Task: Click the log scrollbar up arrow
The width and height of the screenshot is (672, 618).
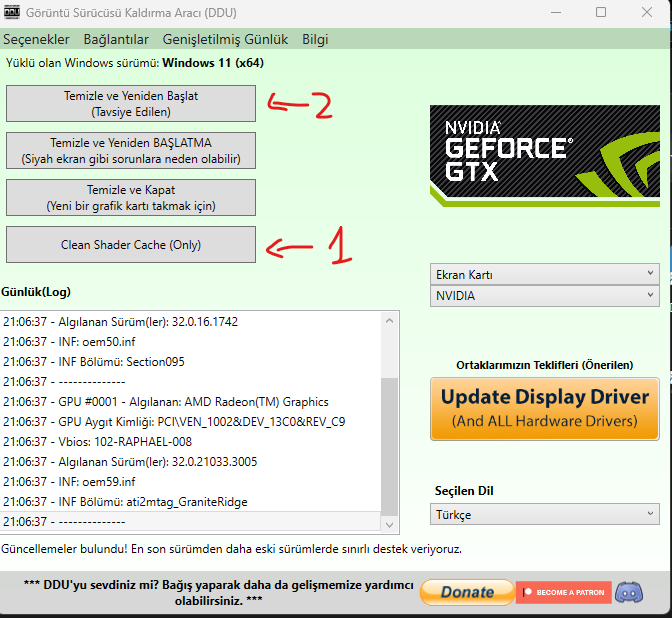Action: [x=389, y=321]
